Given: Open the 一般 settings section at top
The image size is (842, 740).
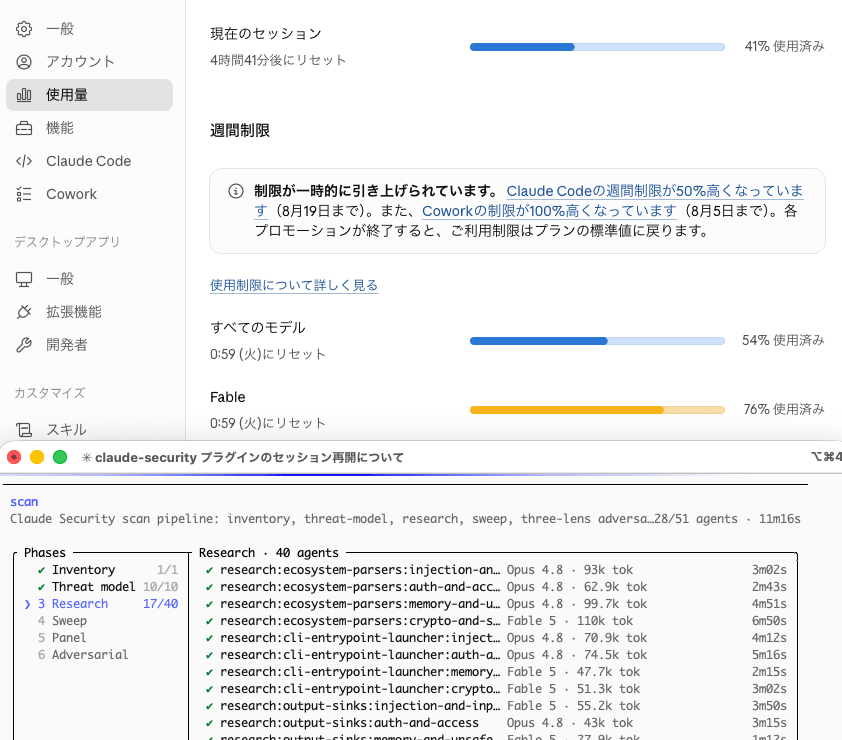Looking at the screenshot, I should click(89, 29).
